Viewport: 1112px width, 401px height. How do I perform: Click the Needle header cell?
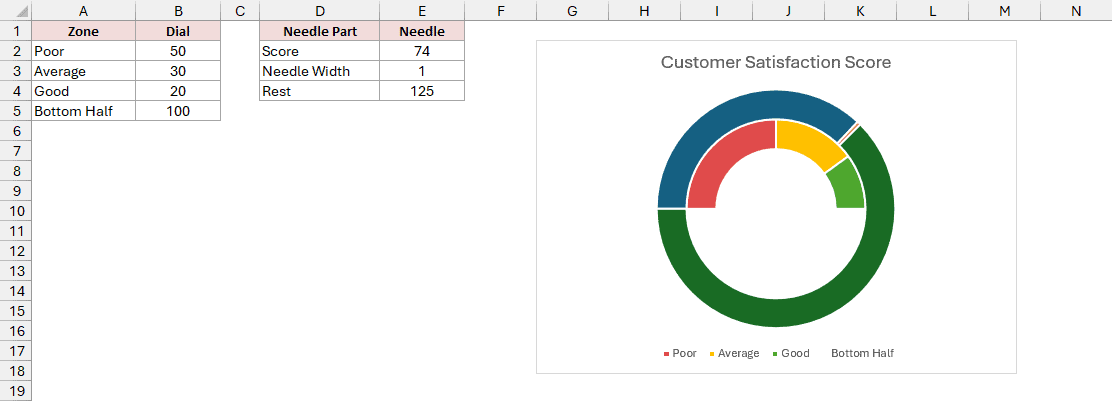coord(422,31)
